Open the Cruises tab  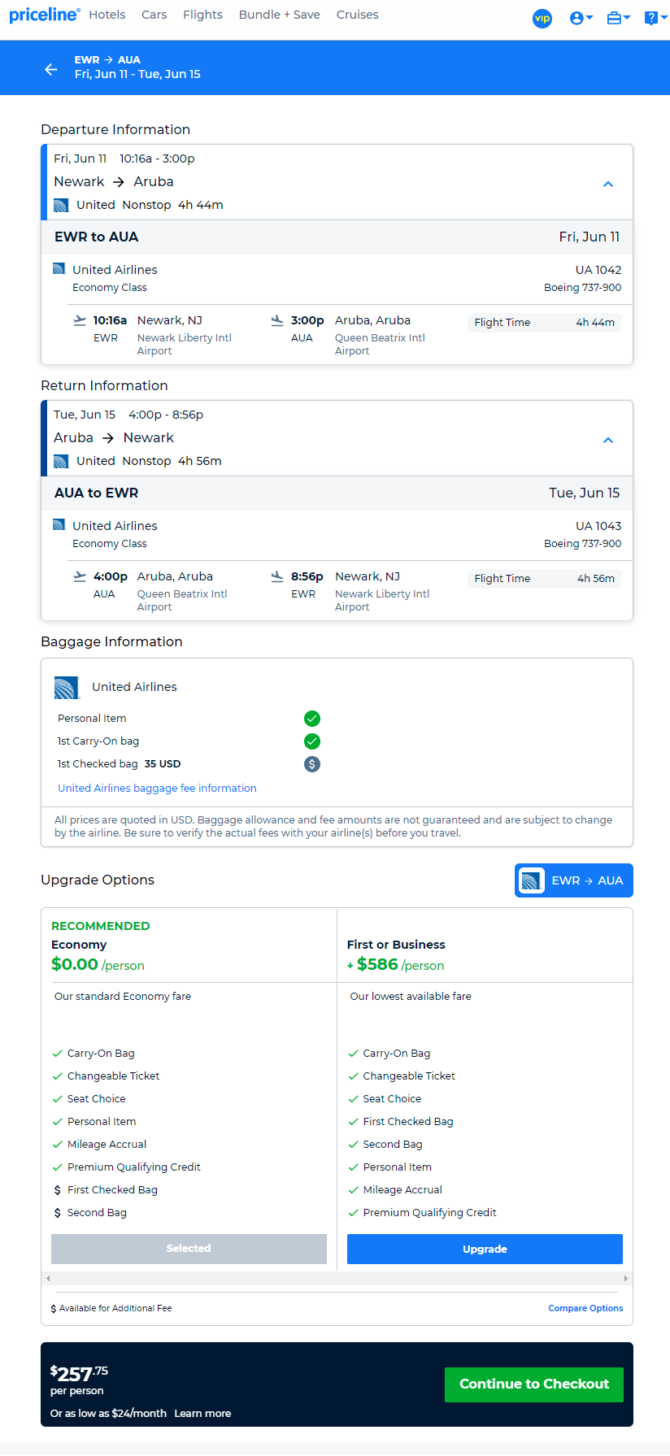[x=357, y=15]
